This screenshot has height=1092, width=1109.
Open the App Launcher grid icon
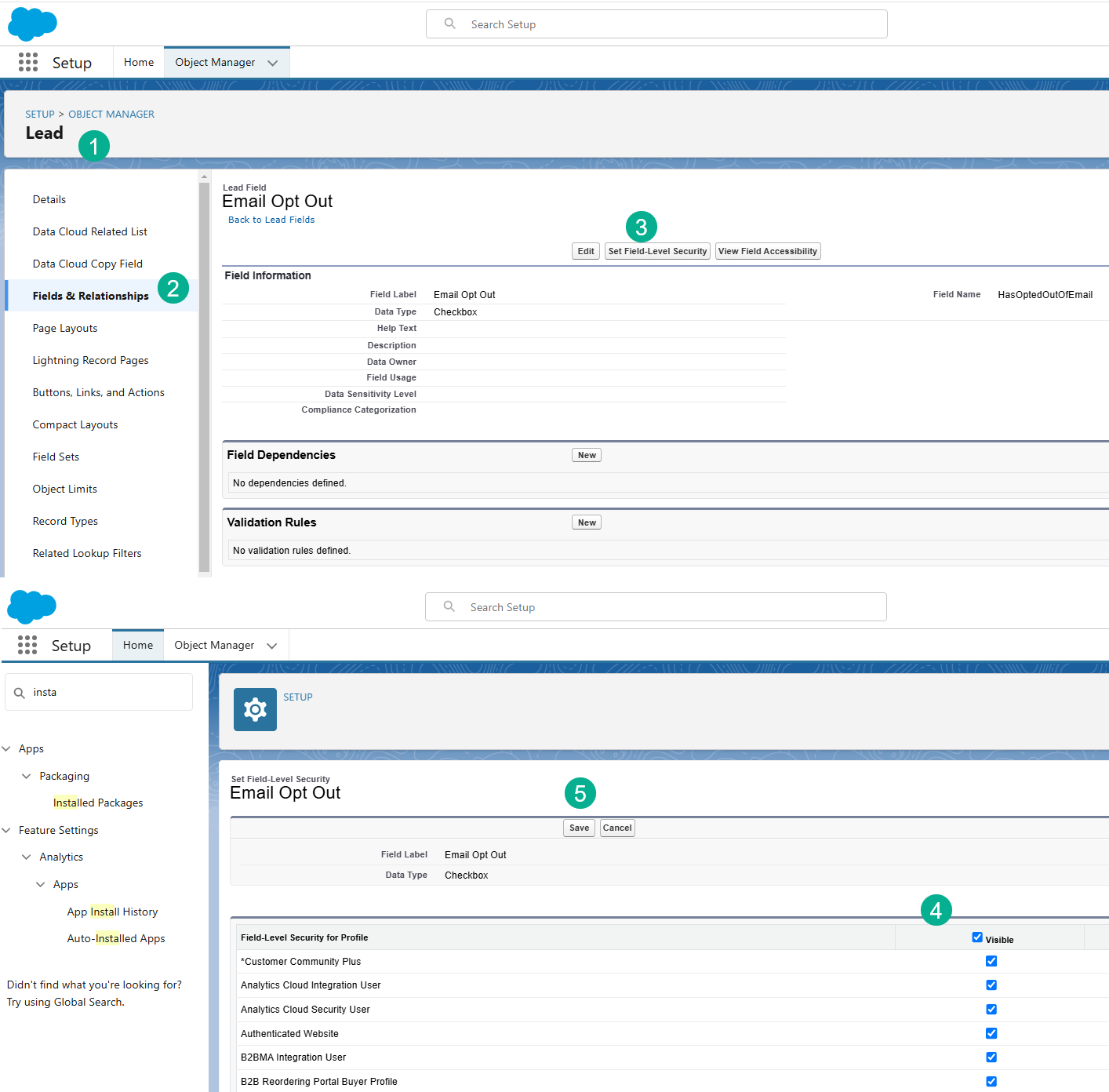tap(27, 62)
